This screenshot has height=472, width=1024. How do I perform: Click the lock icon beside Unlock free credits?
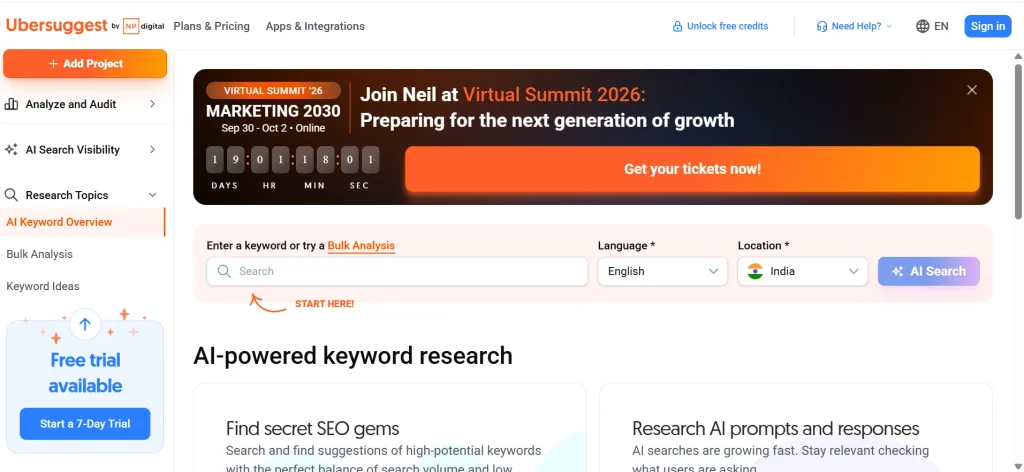[677, 26]
